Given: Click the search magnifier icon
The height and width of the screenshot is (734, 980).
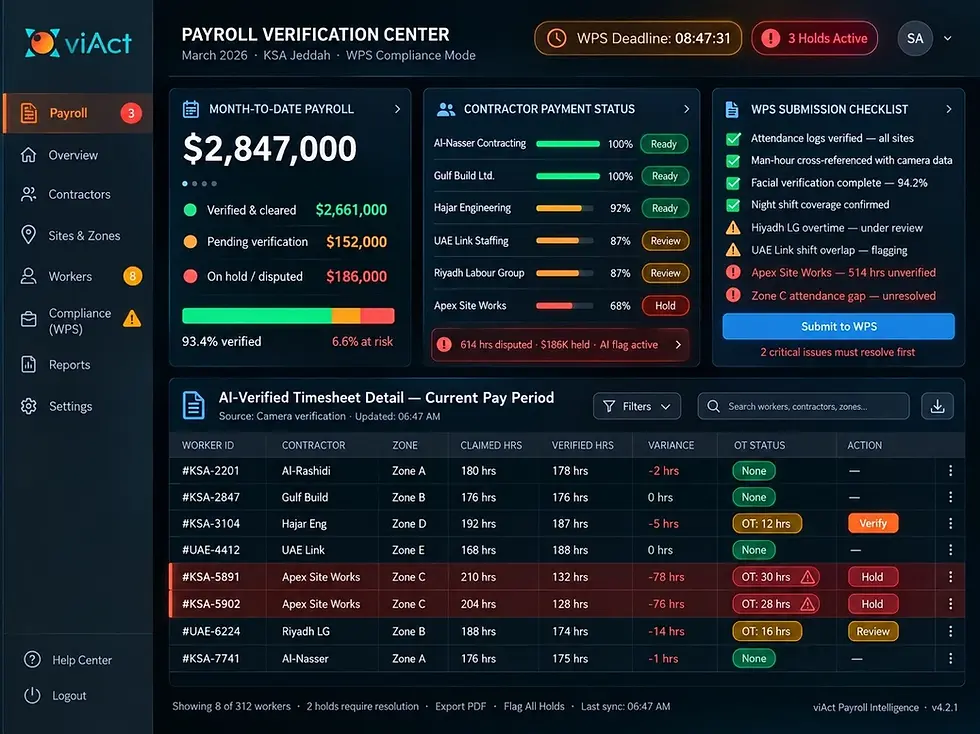Looking at the screenshot, I should tap(713, 406).
